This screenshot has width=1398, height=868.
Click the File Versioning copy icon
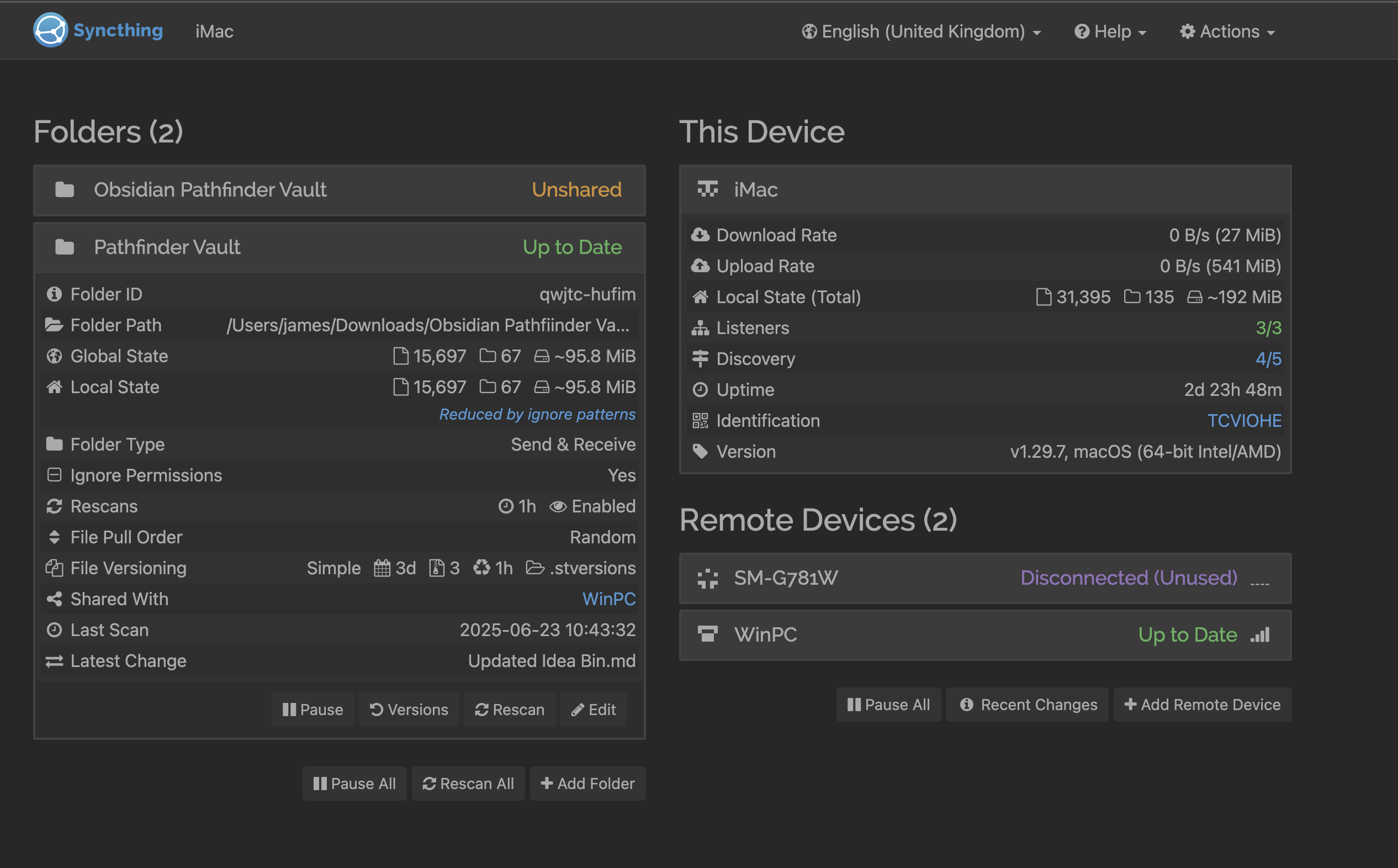(x=54, y=568)
